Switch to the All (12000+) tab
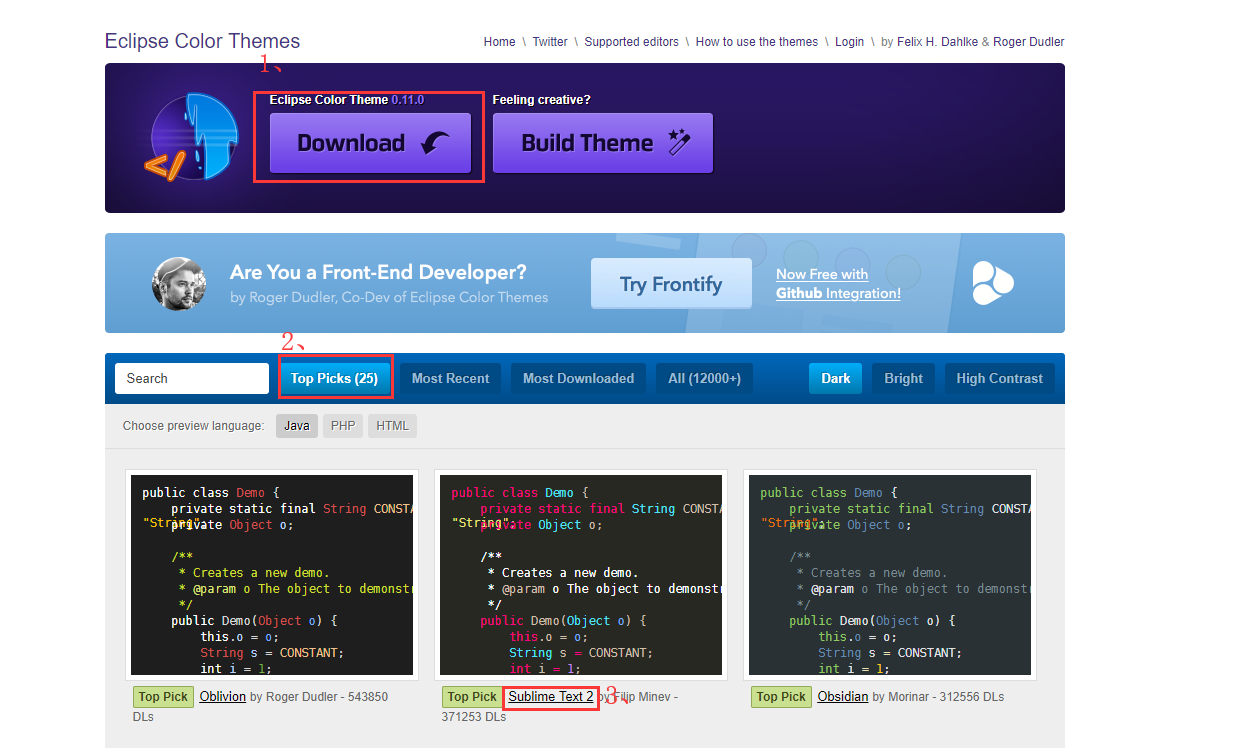The width and height of the screenshot is (1248, 748). click(705, 378)
